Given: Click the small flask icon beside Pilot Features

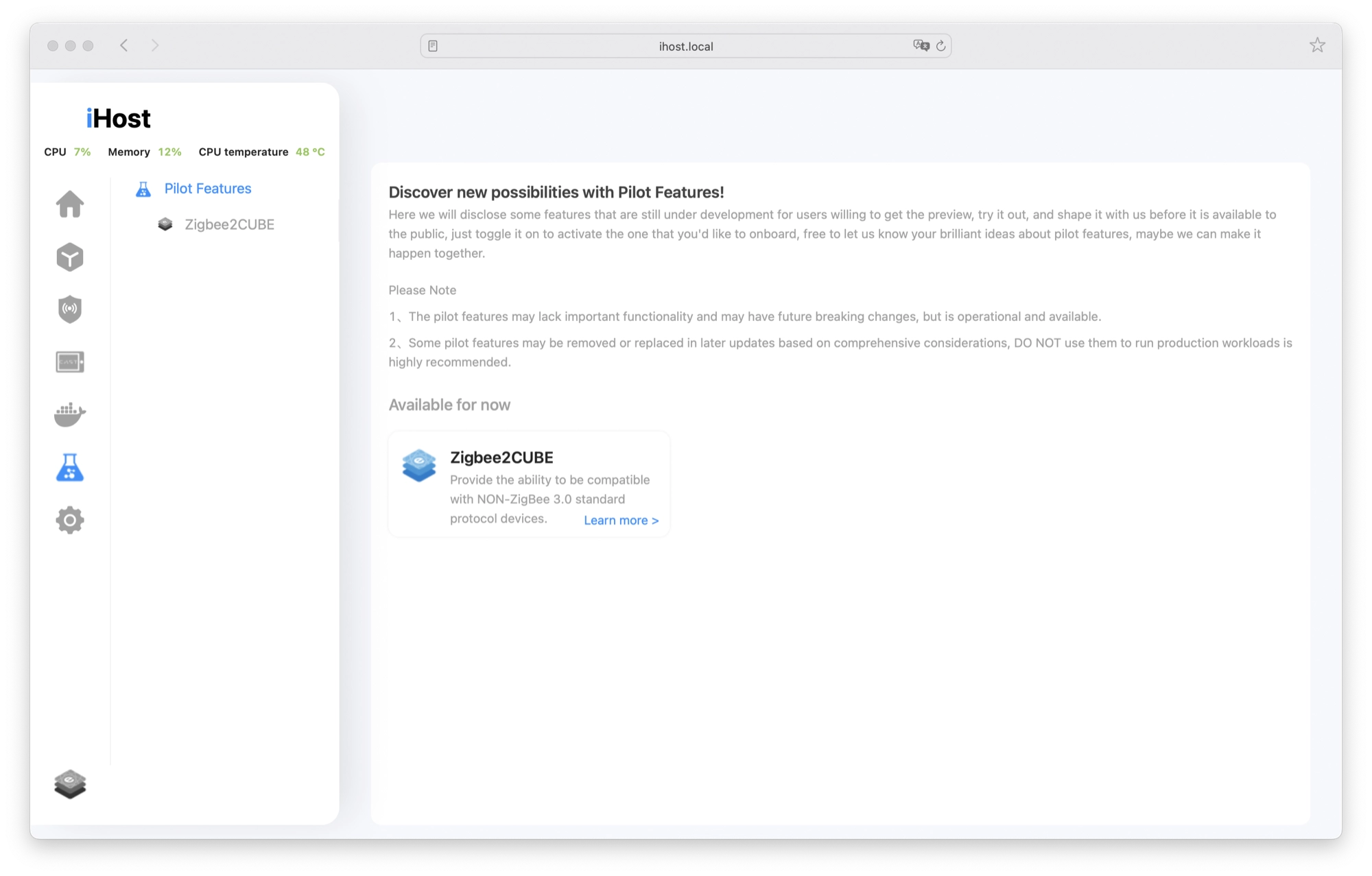Looking at the screenshot, I should pyautogui.click(x=143, y=189).
